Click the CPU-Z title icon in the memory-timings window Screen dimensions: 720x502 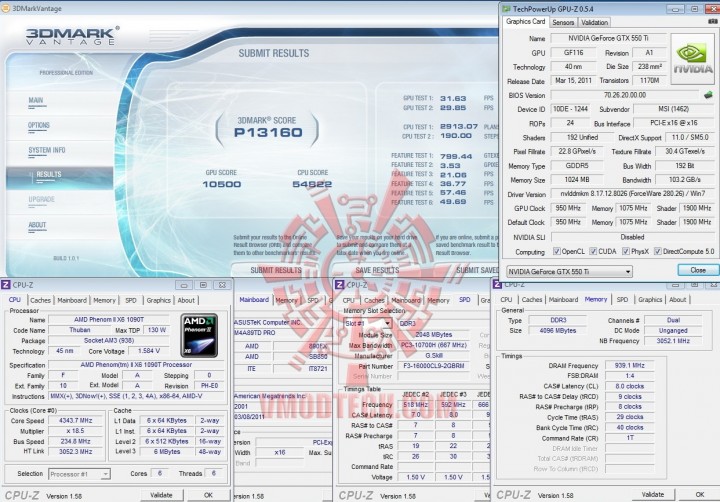pos(497,284)
